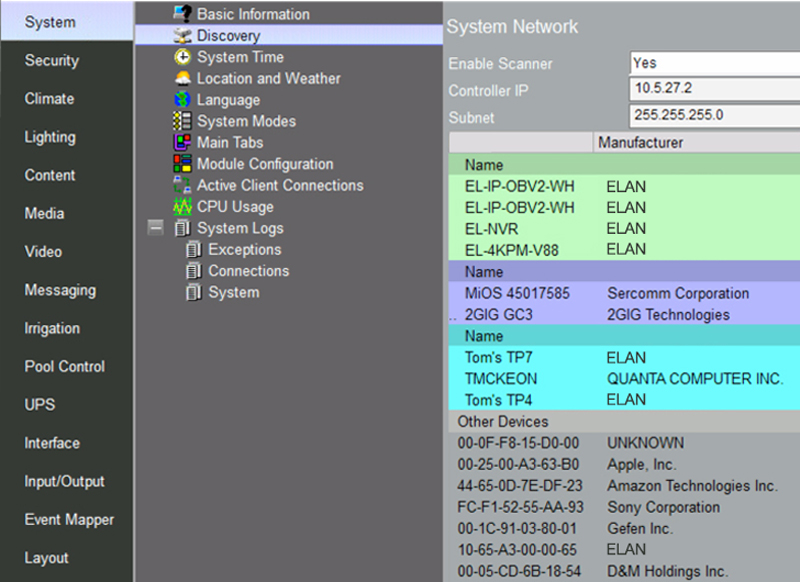The image size is (800, 582).
Task: Click the Active Client Connections icon
Action: click(183, 185)
